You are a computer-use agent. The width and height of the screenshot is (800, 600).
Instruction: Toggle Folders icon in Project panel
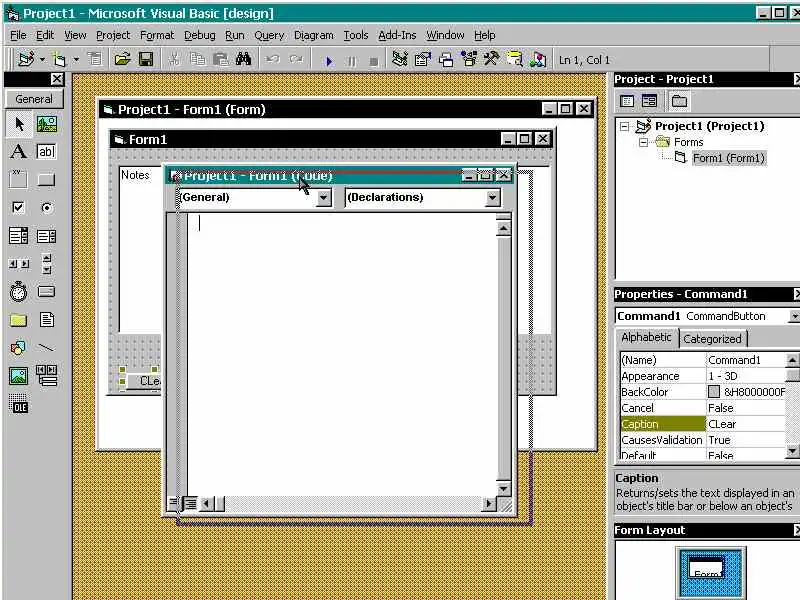tap(679, 101)
